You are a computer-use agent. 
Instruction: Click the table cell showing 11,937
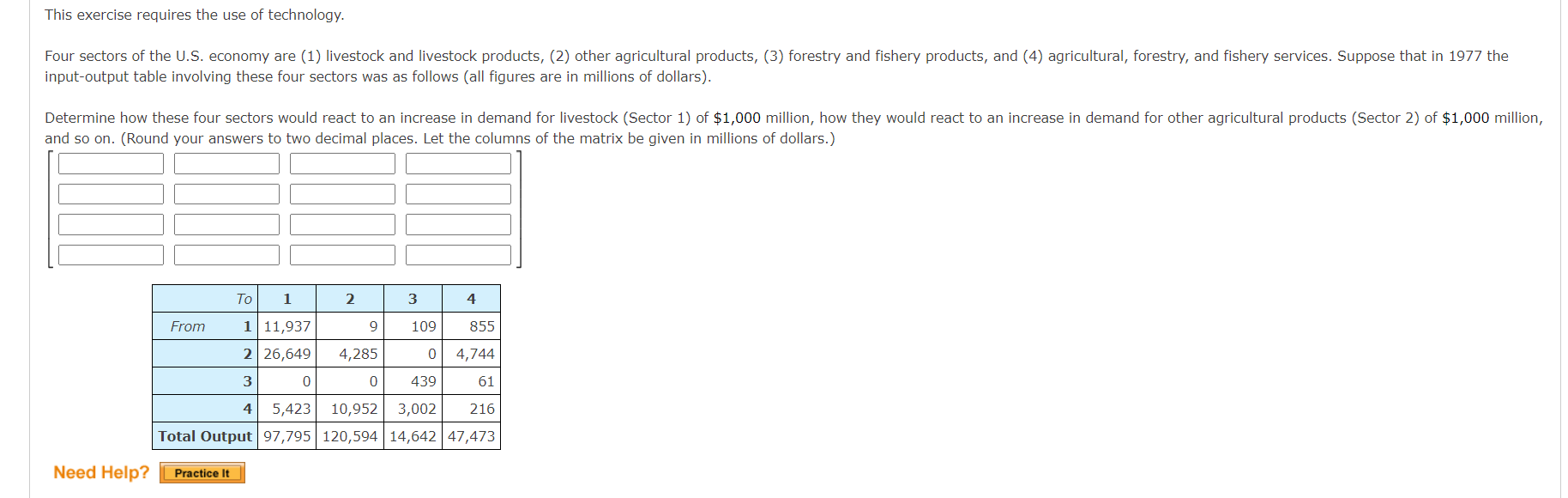(287, 325)
